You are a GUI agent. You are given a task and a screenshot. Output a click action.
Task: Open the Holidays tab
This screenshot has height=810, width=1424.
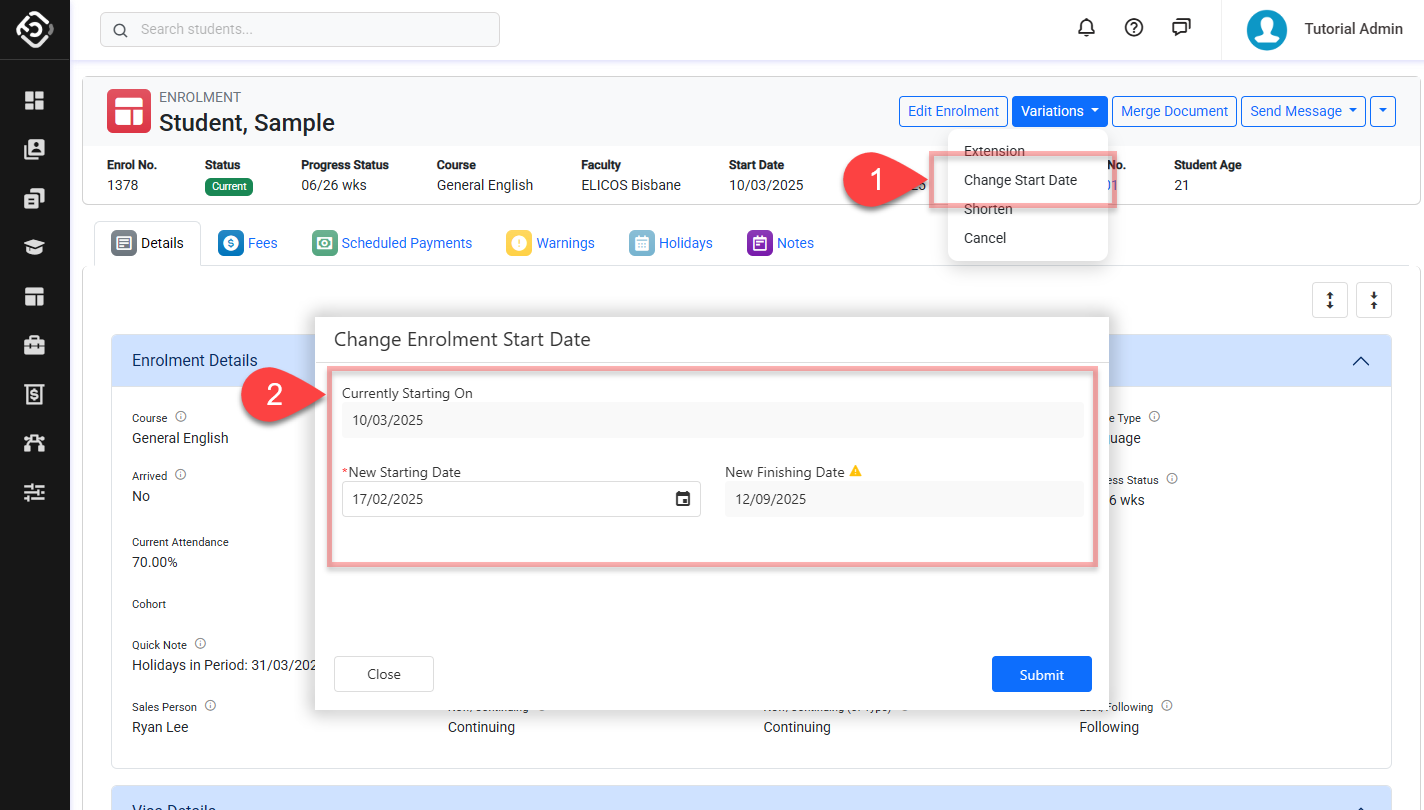coord(671,243)
